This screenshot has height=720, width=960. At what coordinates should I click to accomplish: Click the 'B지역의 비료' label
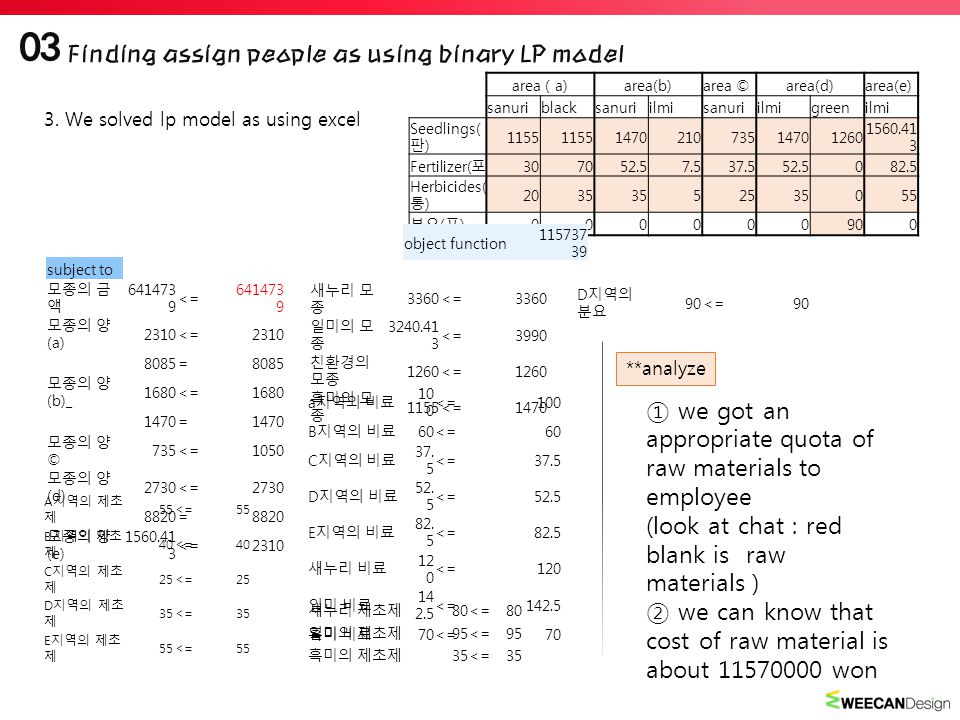pyautogui.click(x=351, y=431)
